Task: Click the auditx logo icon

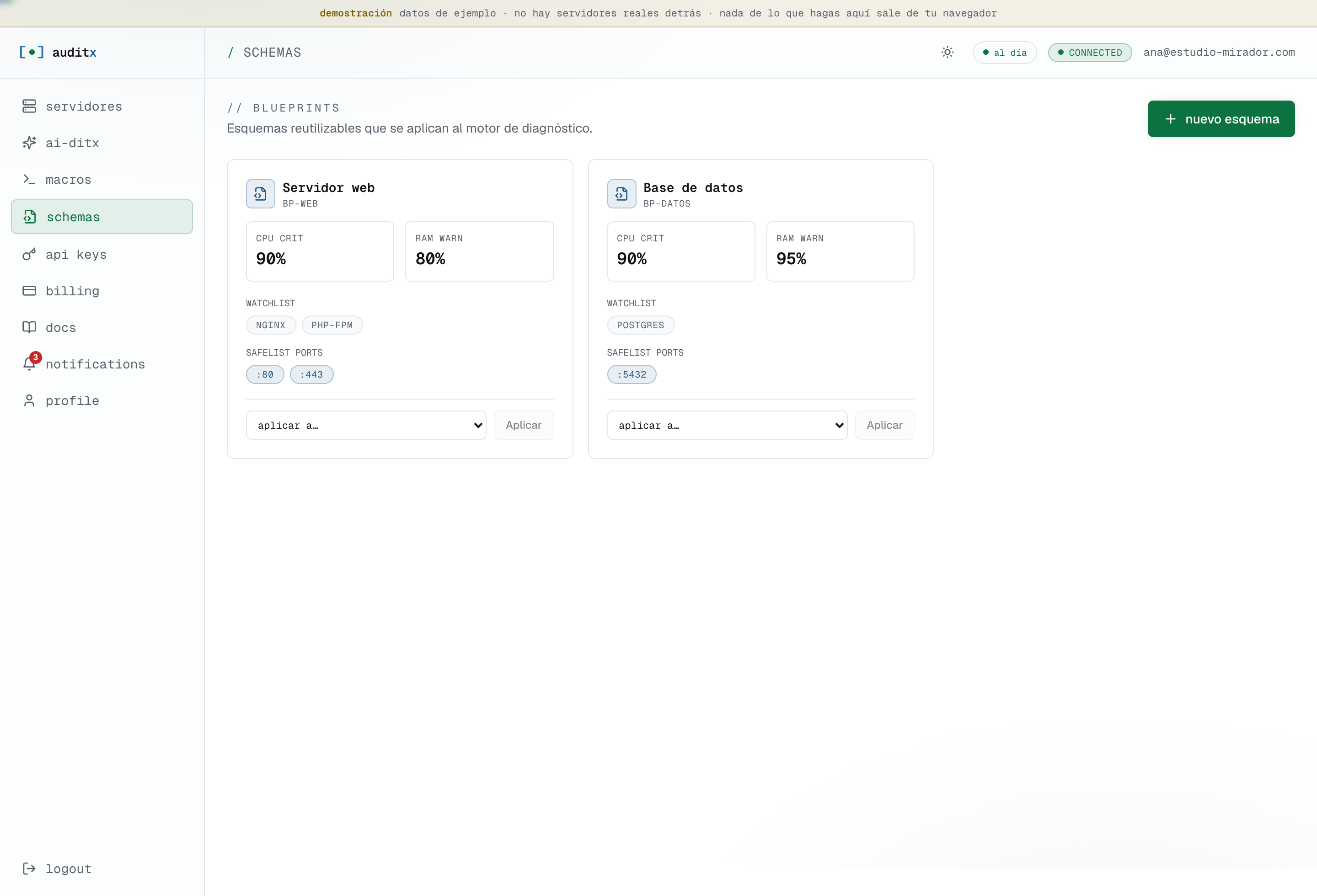Action: pyautogui.click(x=31, y=52)
